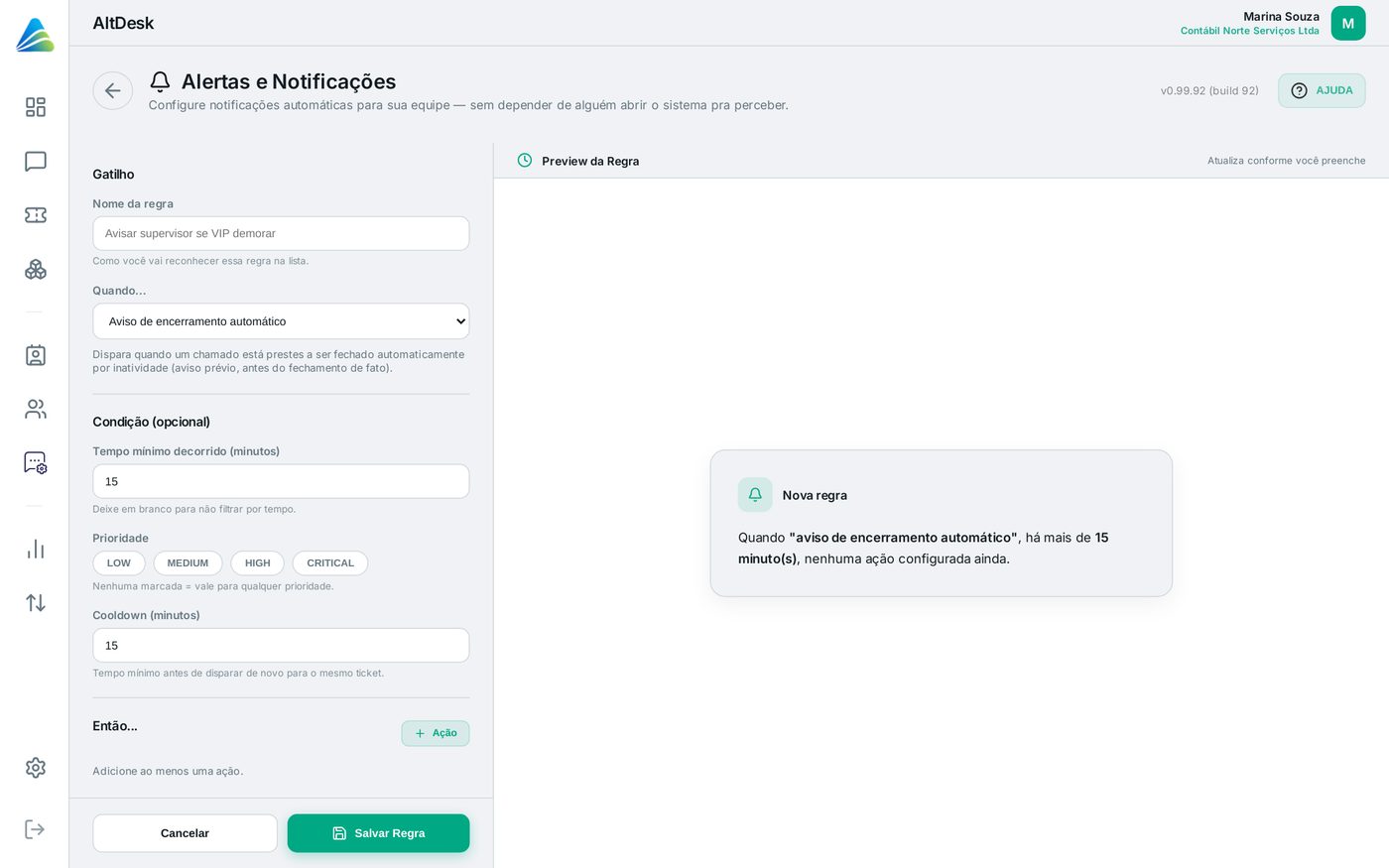Click the Marina Souza user name
The width and height of the screenshot is (1389, 868).
pyautogui.click(x=1281, y=17)
